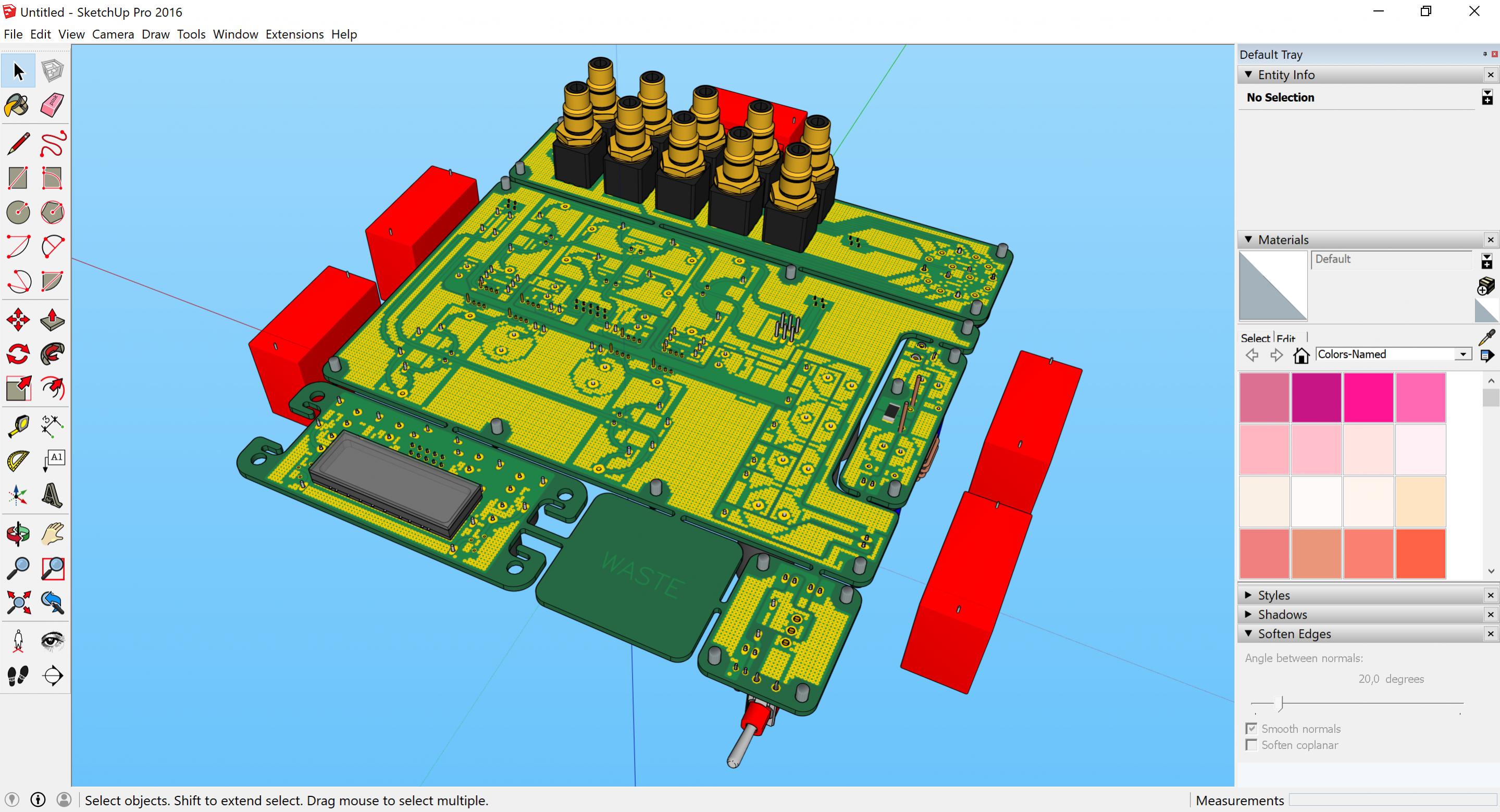The width and height of the screenshot is (1500, 812).
Task: Open the Extensions menu
Action: click(294, 34)
